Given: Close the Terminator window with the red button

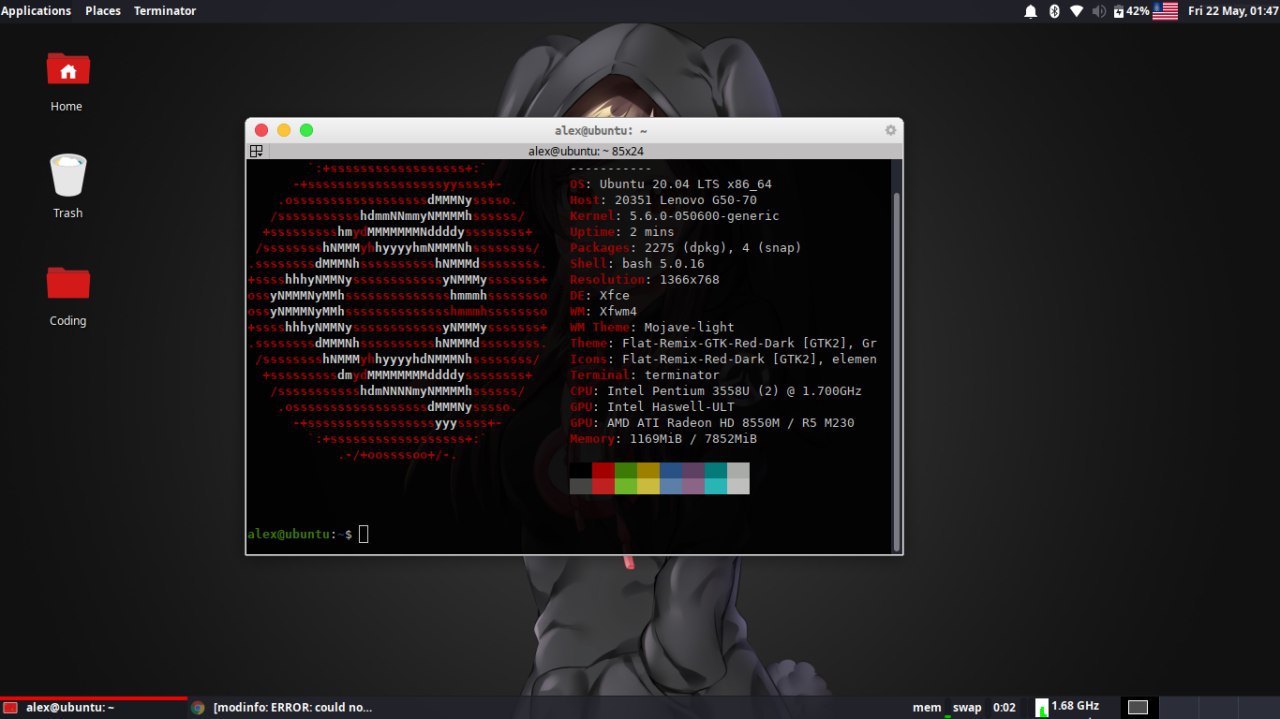Looking at the screenshot, I should 261,130.
